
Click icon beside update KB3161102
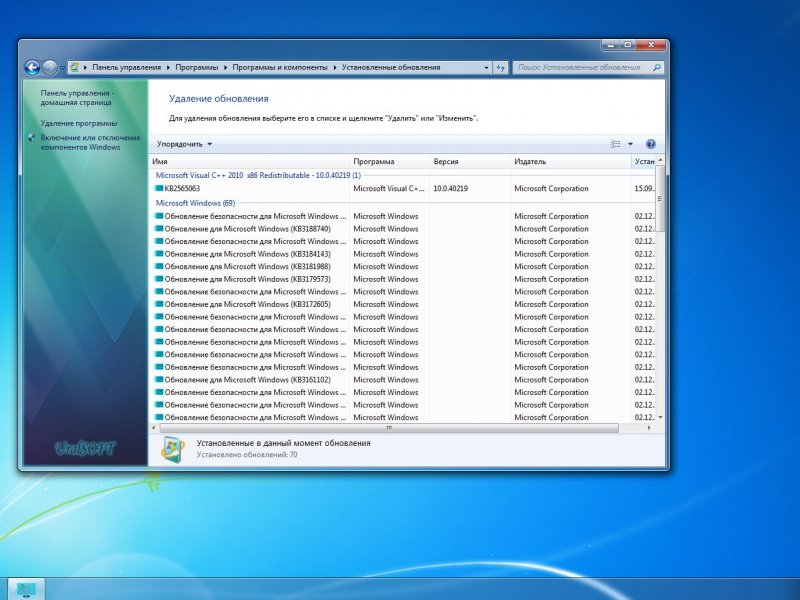click(159, 380)
